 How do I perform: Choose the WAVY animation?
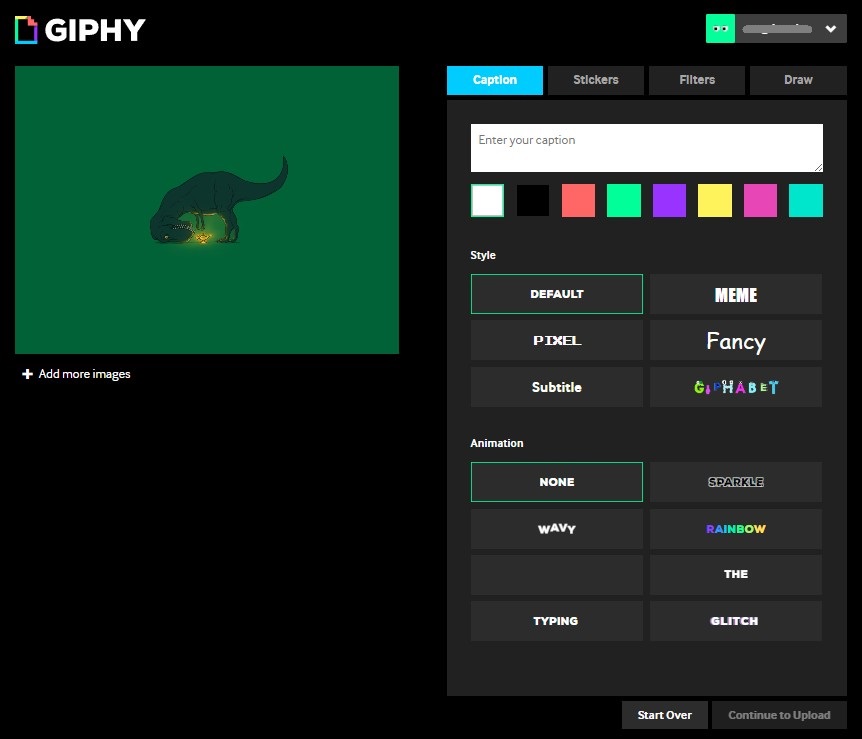pos(557,528)
